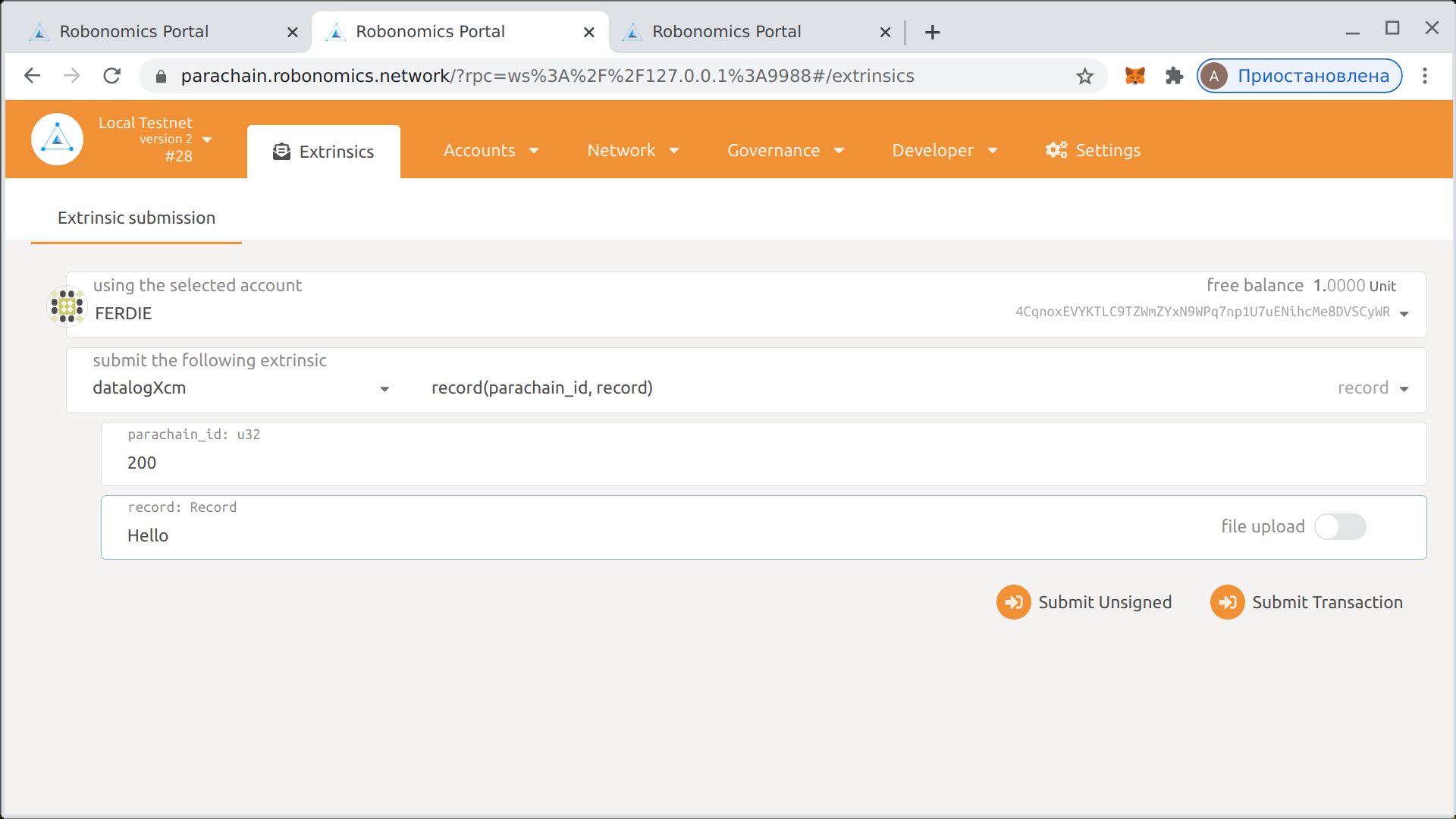Go forward in browser history
Screen dimensions: 1456x819
coord(72,76)
